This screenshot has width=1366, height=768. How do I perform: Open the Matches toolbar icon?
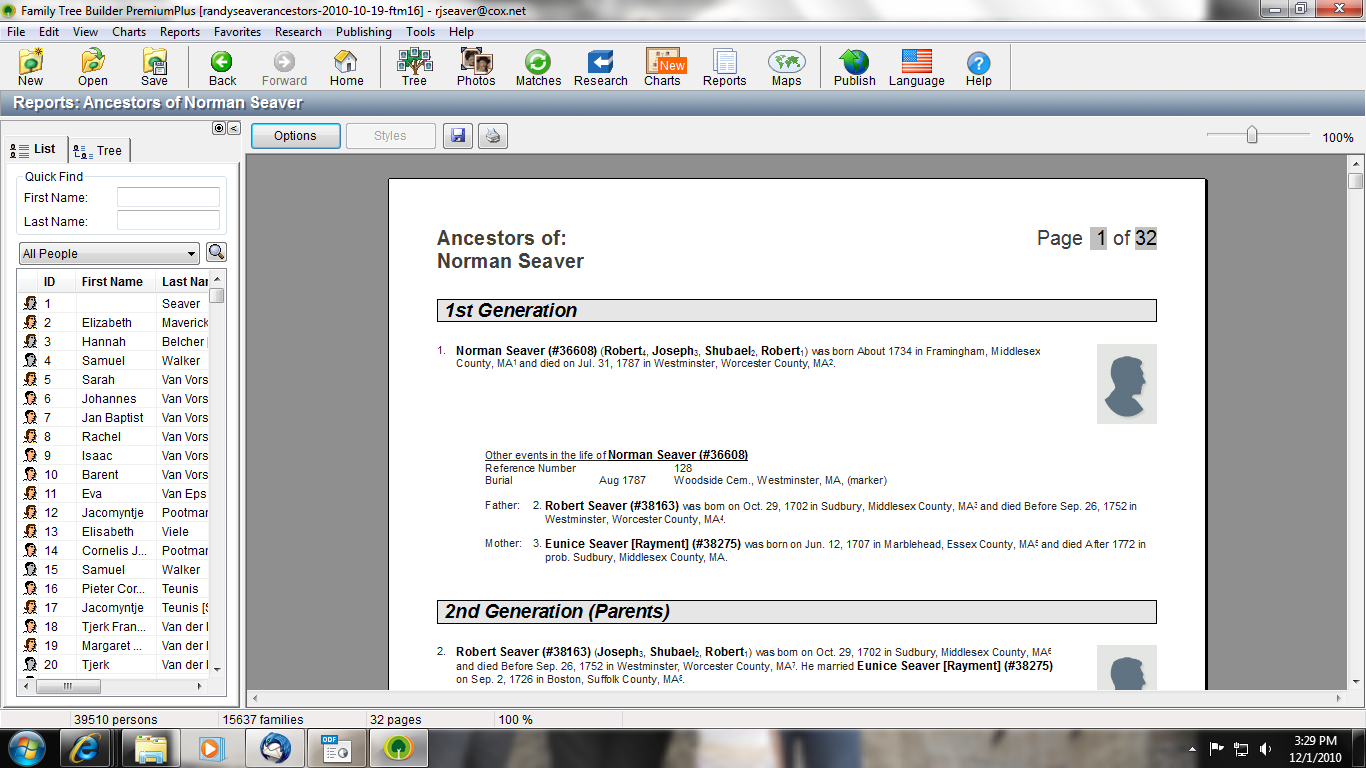[x=538, y=67]
